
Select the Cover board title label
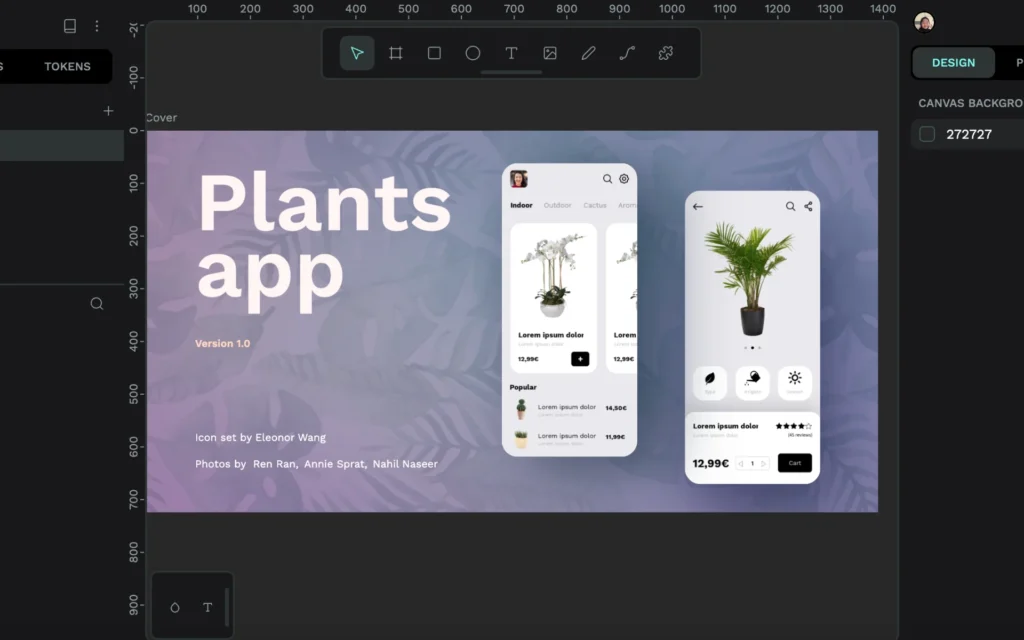pos(162,118)
